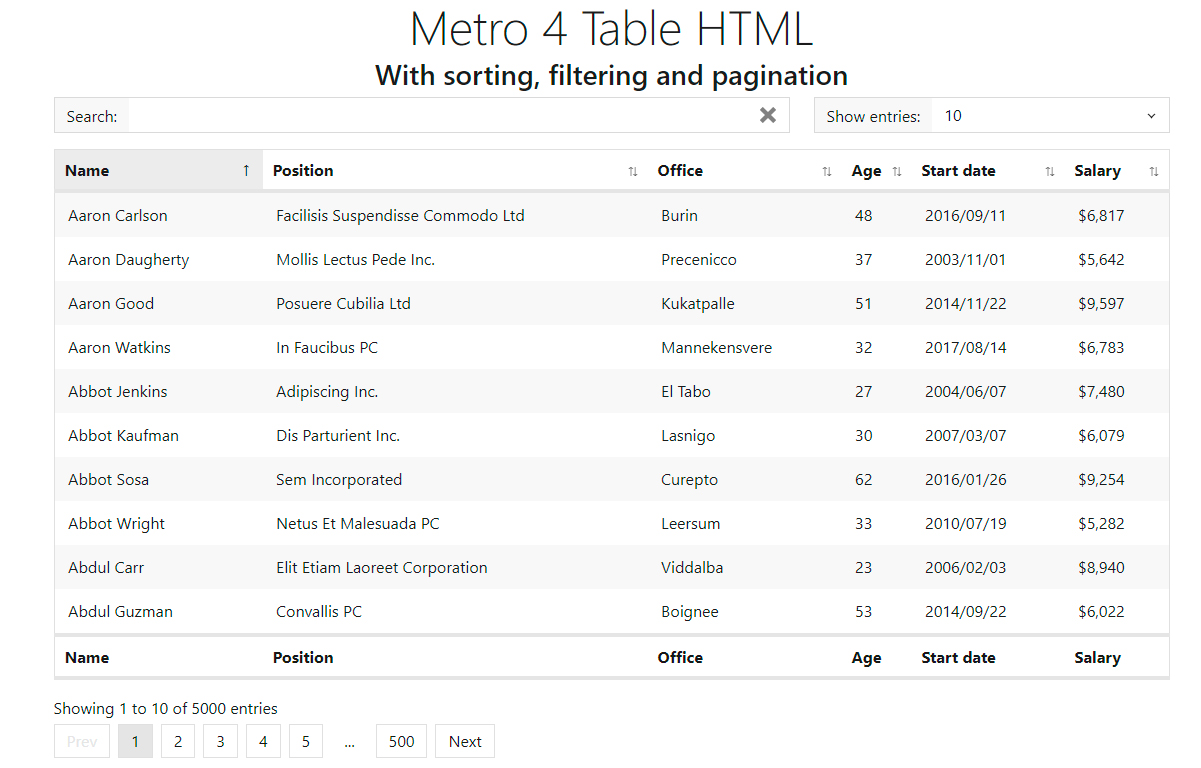This screenshot has width=1201, height=768.
Task: Open page 5 of results
Action: 306,741
